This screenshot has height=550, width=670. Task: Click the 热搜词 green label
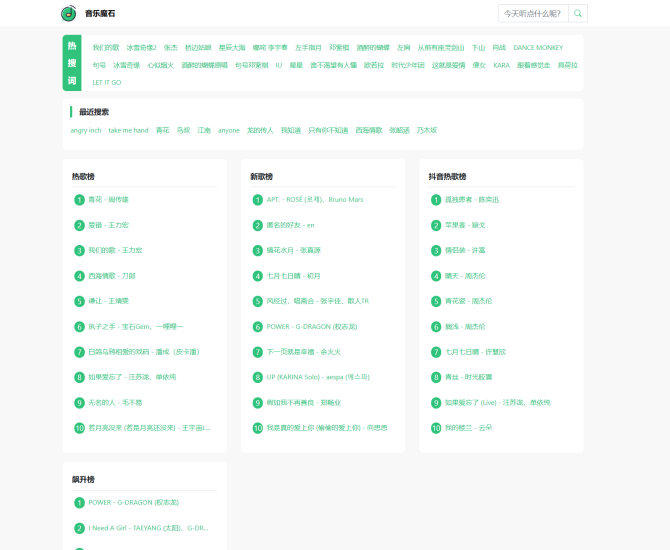tap(71, 63)
